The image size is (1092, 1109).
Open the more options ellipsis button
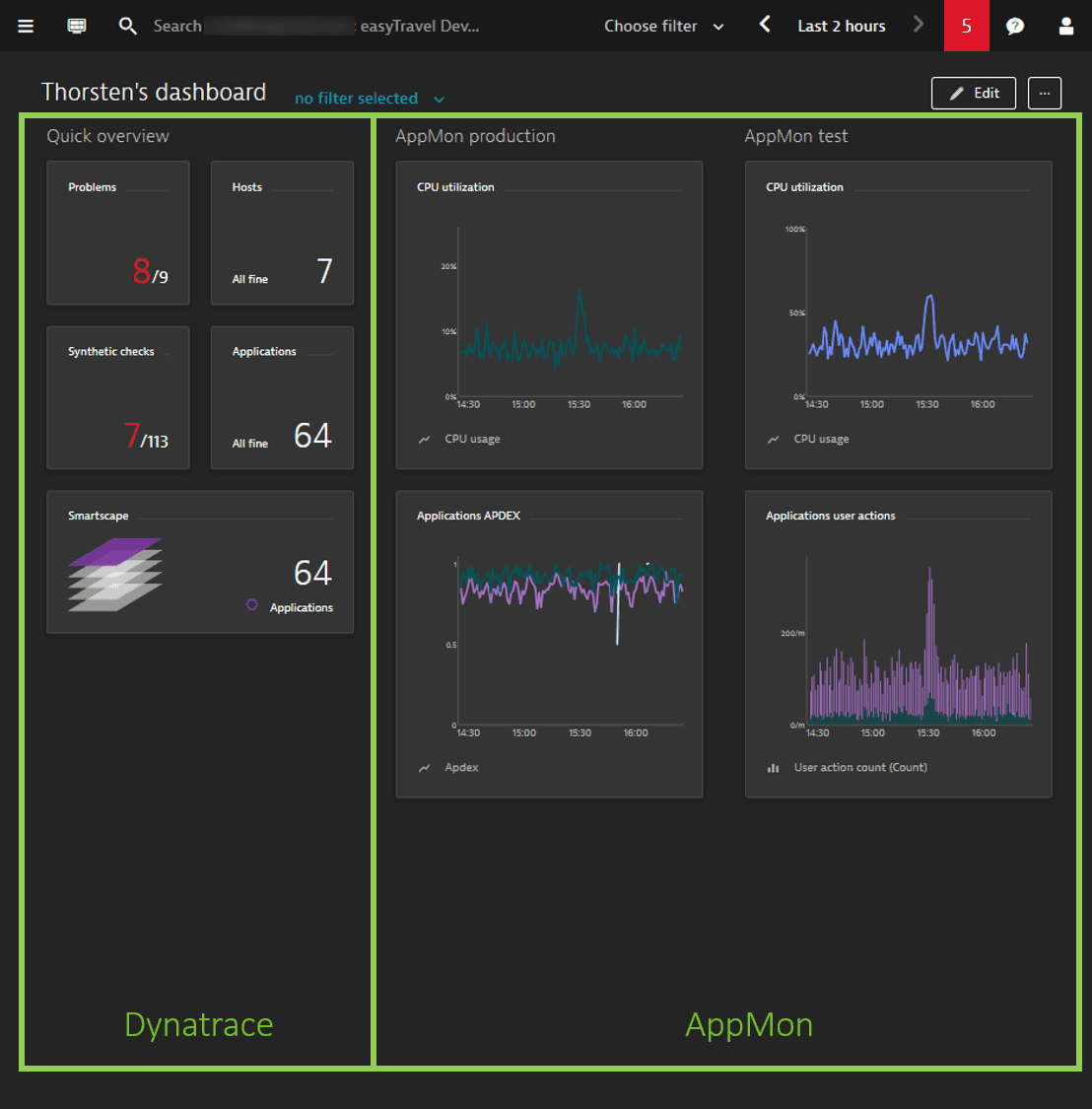click(x=1044, y=94)
